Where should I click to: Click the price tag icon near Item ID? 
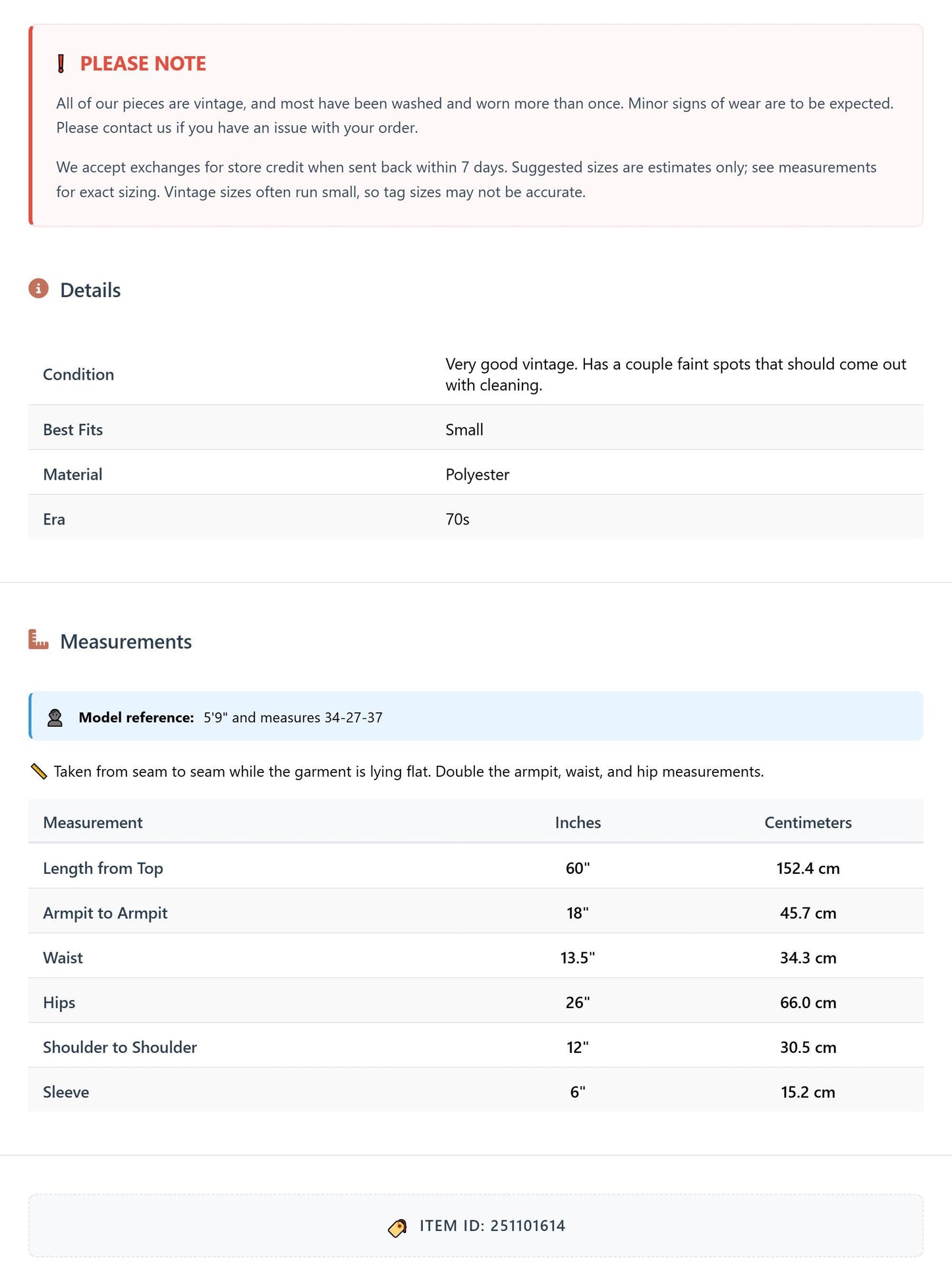pos(397,1227)
